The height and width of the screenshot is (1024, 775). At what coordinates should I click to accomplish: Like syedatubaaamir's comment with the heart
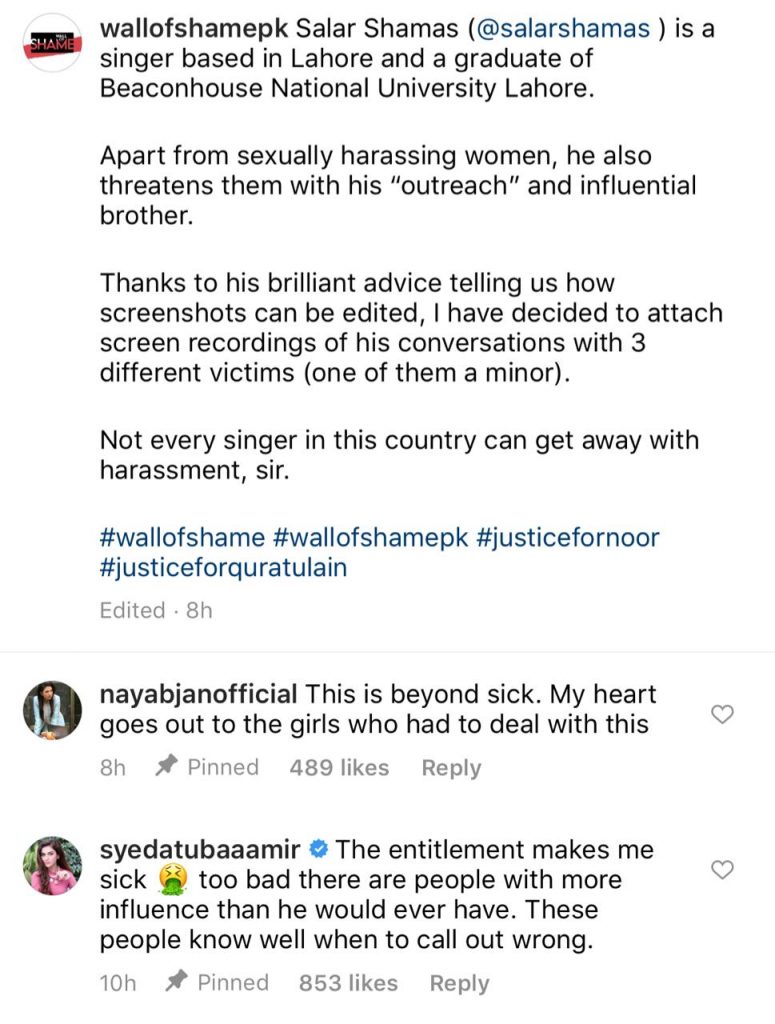[x=721, y=870]
